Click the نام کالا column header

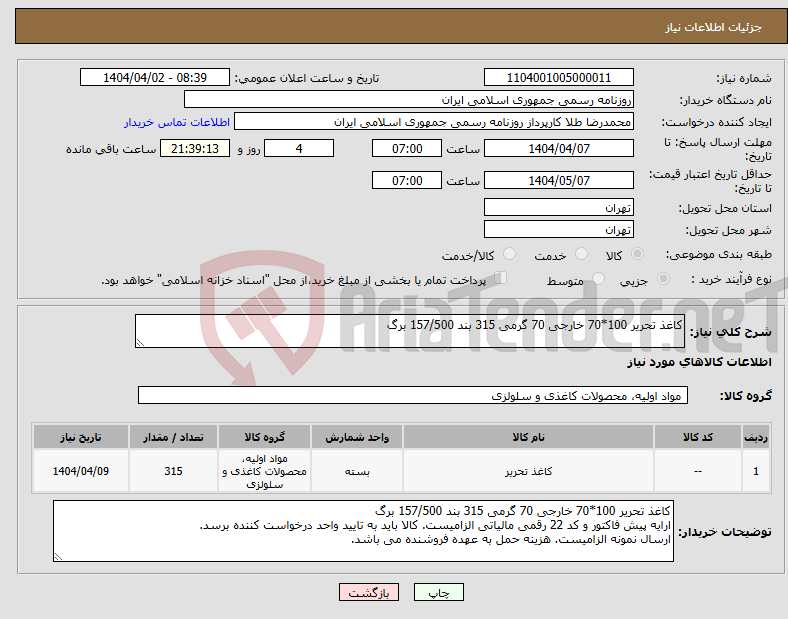pyautogui.click(x=528, y=437)
